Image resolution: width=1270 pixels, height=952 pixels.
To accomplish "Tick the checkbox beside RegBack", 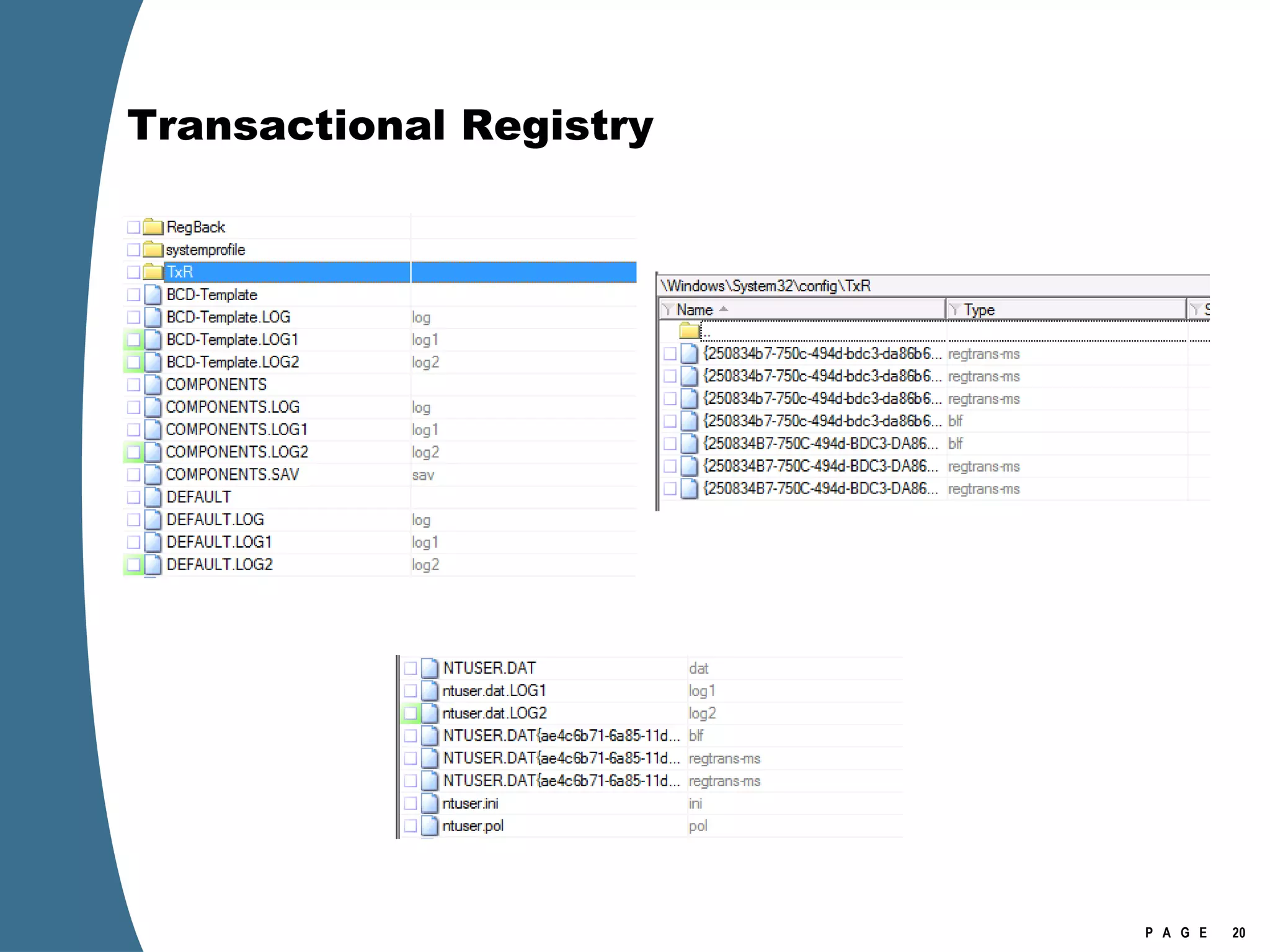I will [x=133, y=227].
